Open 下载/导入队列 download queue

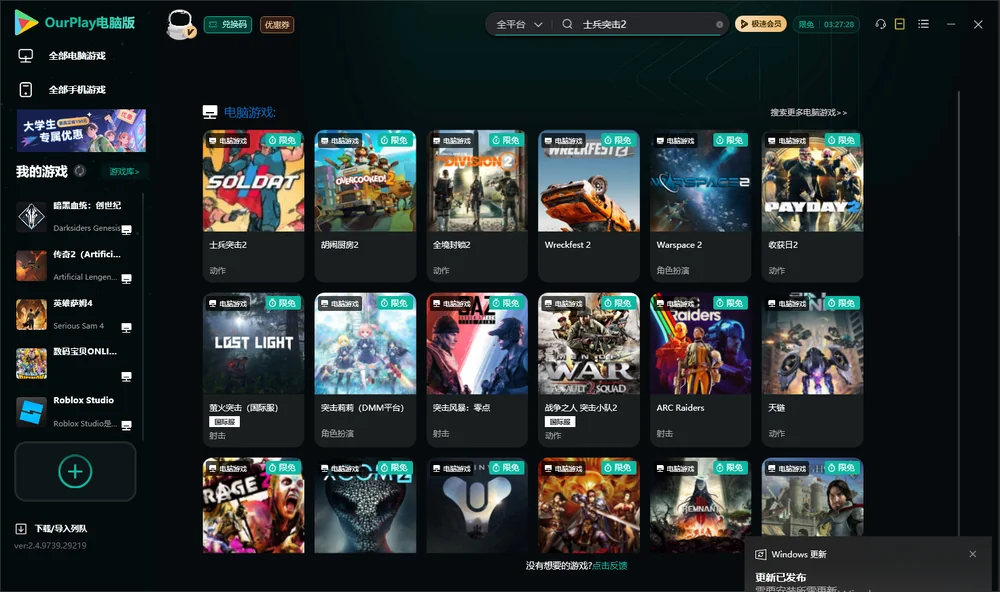click(52, 529)
